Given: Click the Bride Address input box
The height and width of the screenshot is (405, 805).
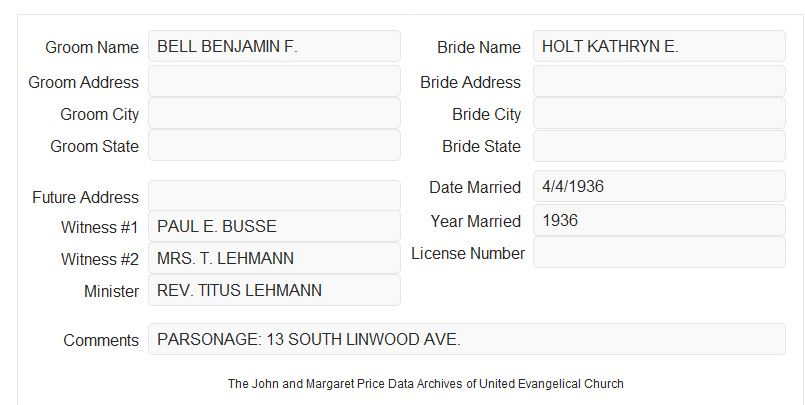Looking at the screenshot, I should click(x=659, y=81).
